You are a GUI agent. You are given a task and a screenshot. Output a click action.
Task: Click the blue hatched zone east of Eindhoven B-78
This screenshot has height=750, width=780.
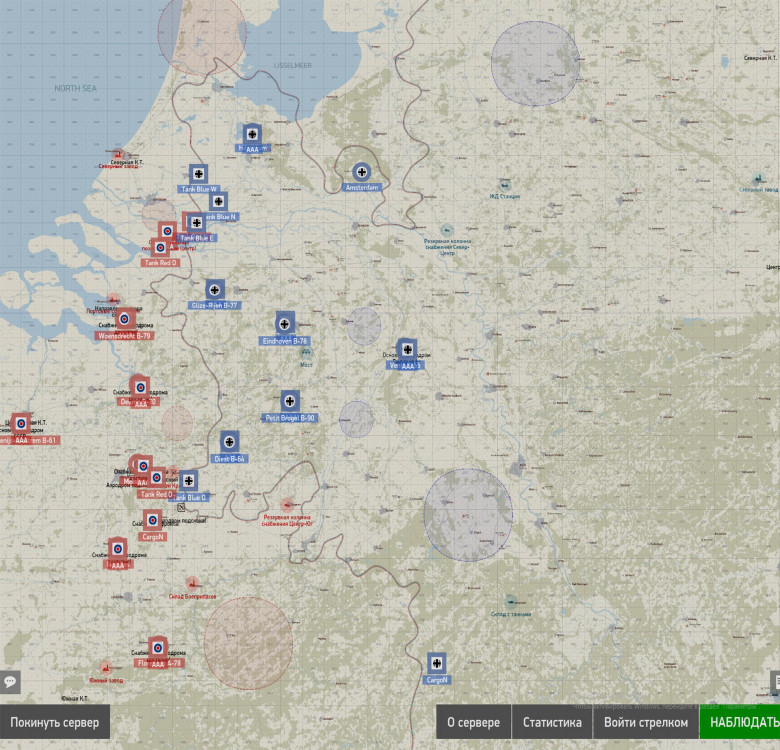click(x=364, y=326)
